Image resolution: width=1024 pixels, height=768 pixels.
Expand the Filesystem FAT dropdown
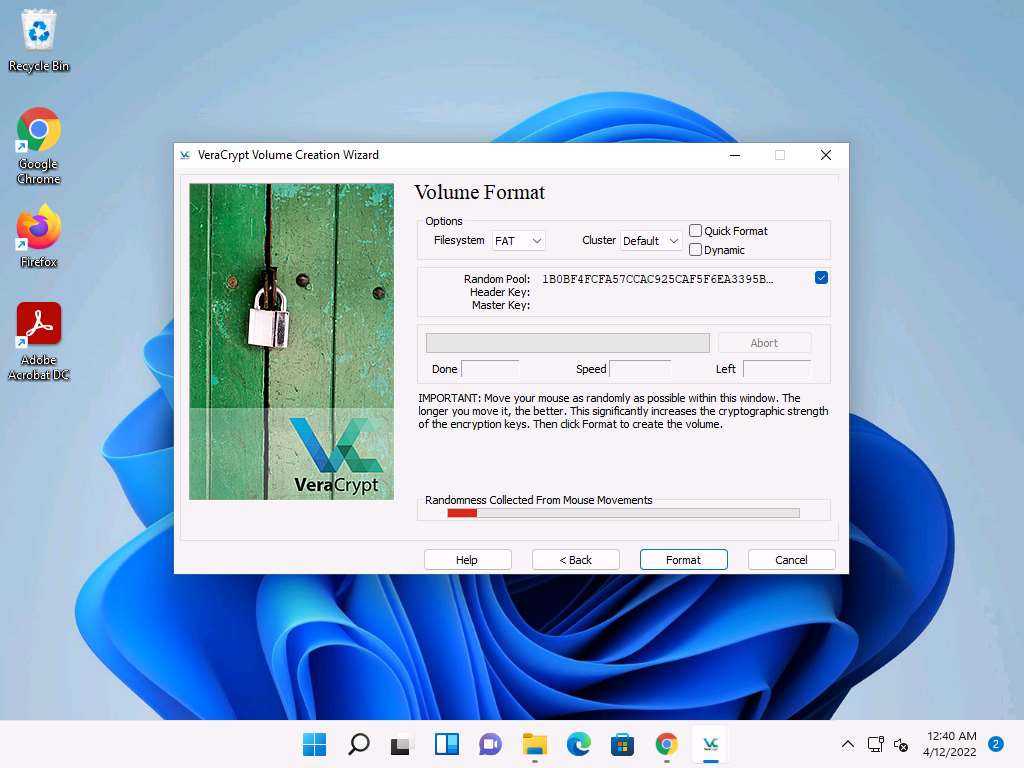519,241
